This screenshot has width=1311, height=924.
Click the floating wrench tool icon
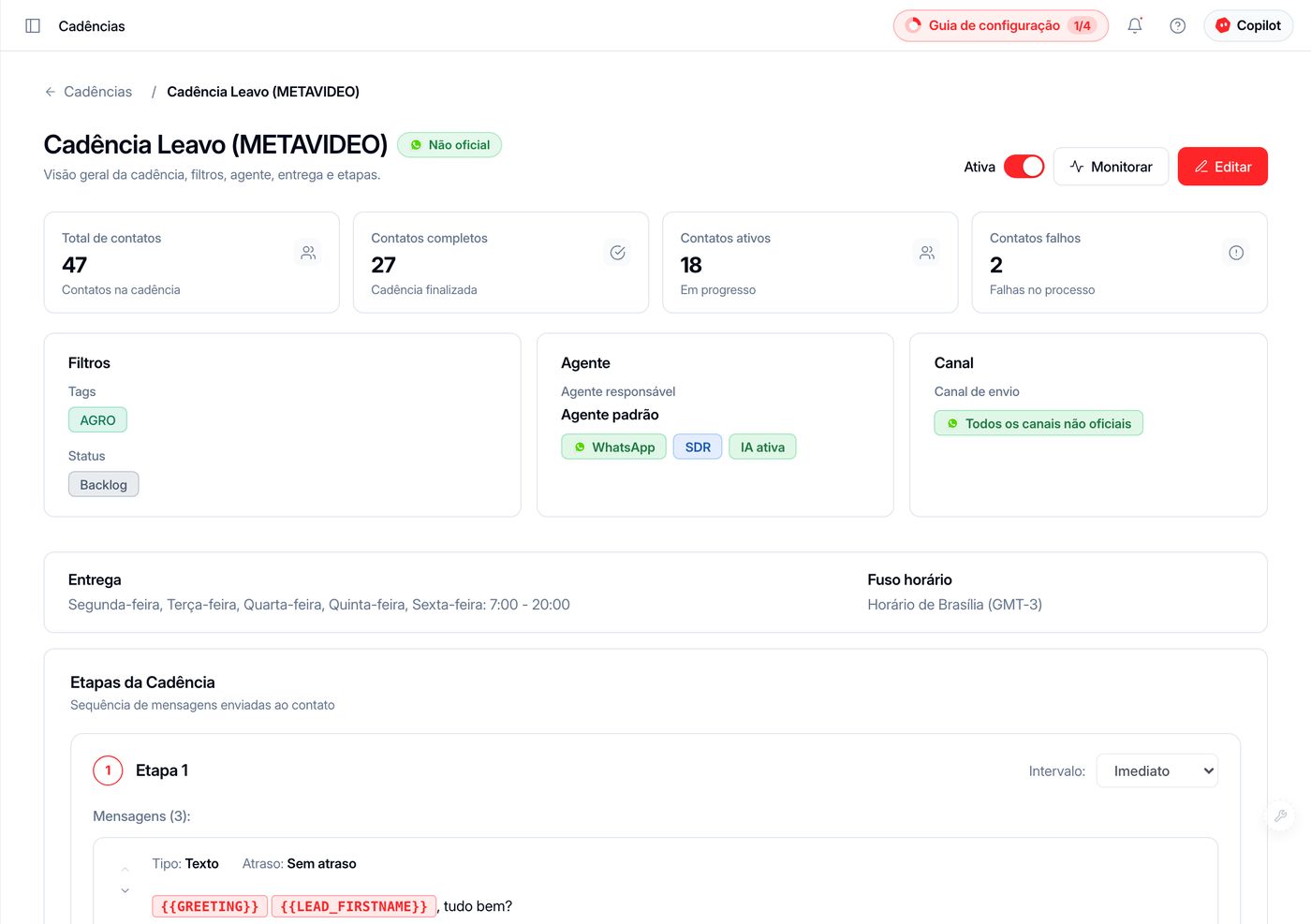(x=1280, y=815)
